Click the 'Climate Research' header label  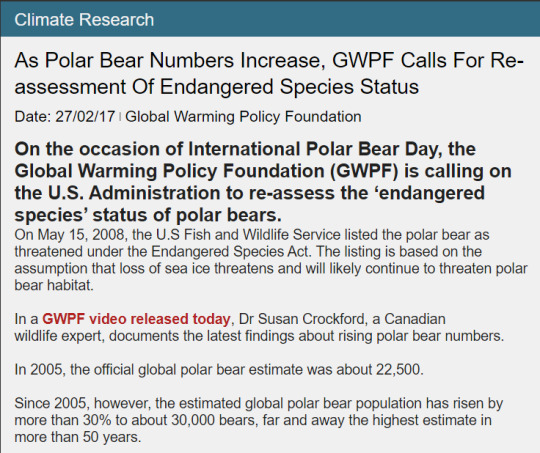84,20
